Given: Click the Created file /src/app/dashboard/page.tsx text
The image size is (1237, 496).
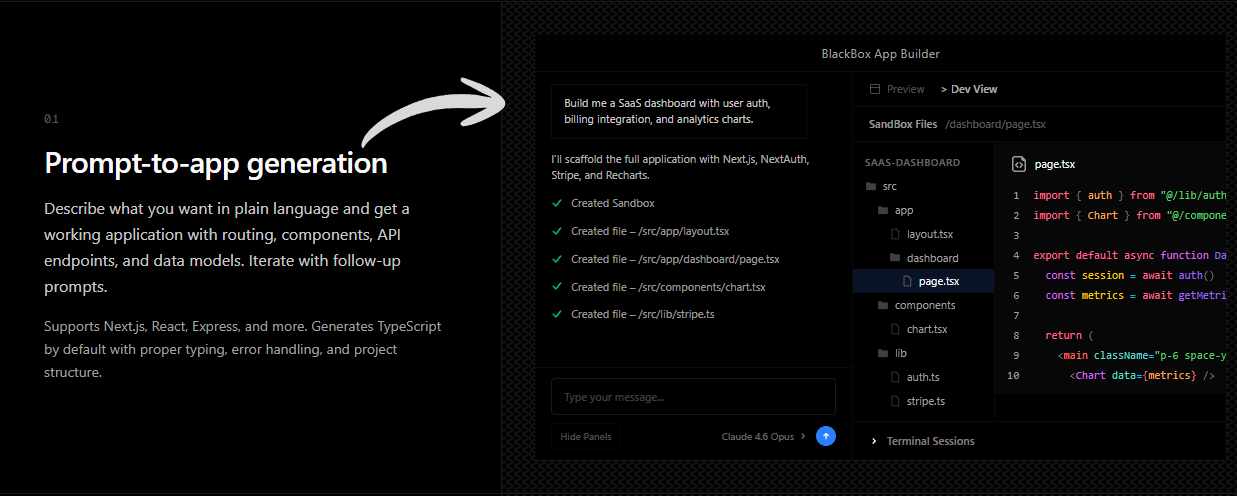Looking at the screenshot, I should (x=675, y=259).
